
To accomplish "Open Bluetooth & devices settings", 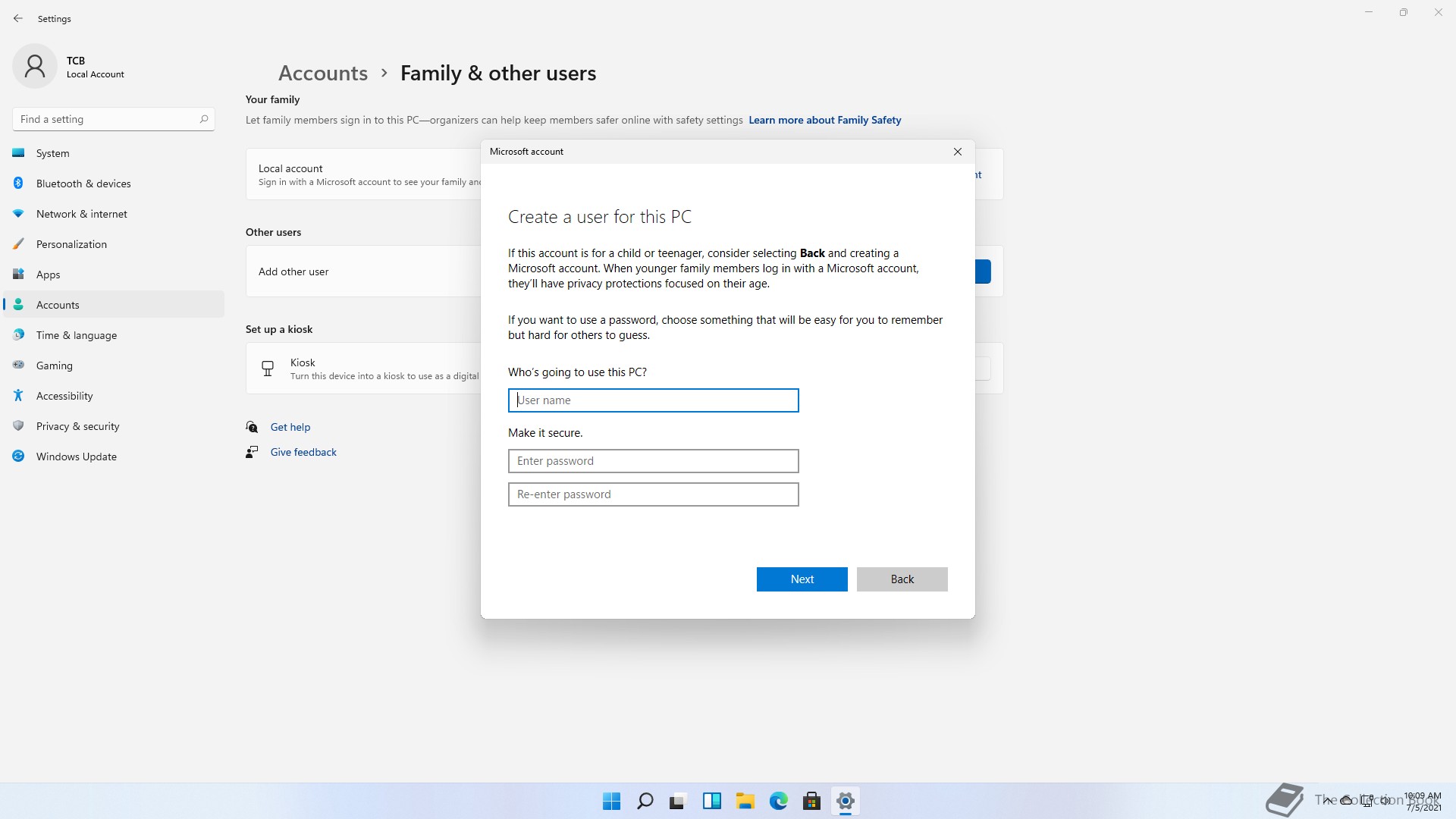I will pyautogui.click(x=114, y=184).
